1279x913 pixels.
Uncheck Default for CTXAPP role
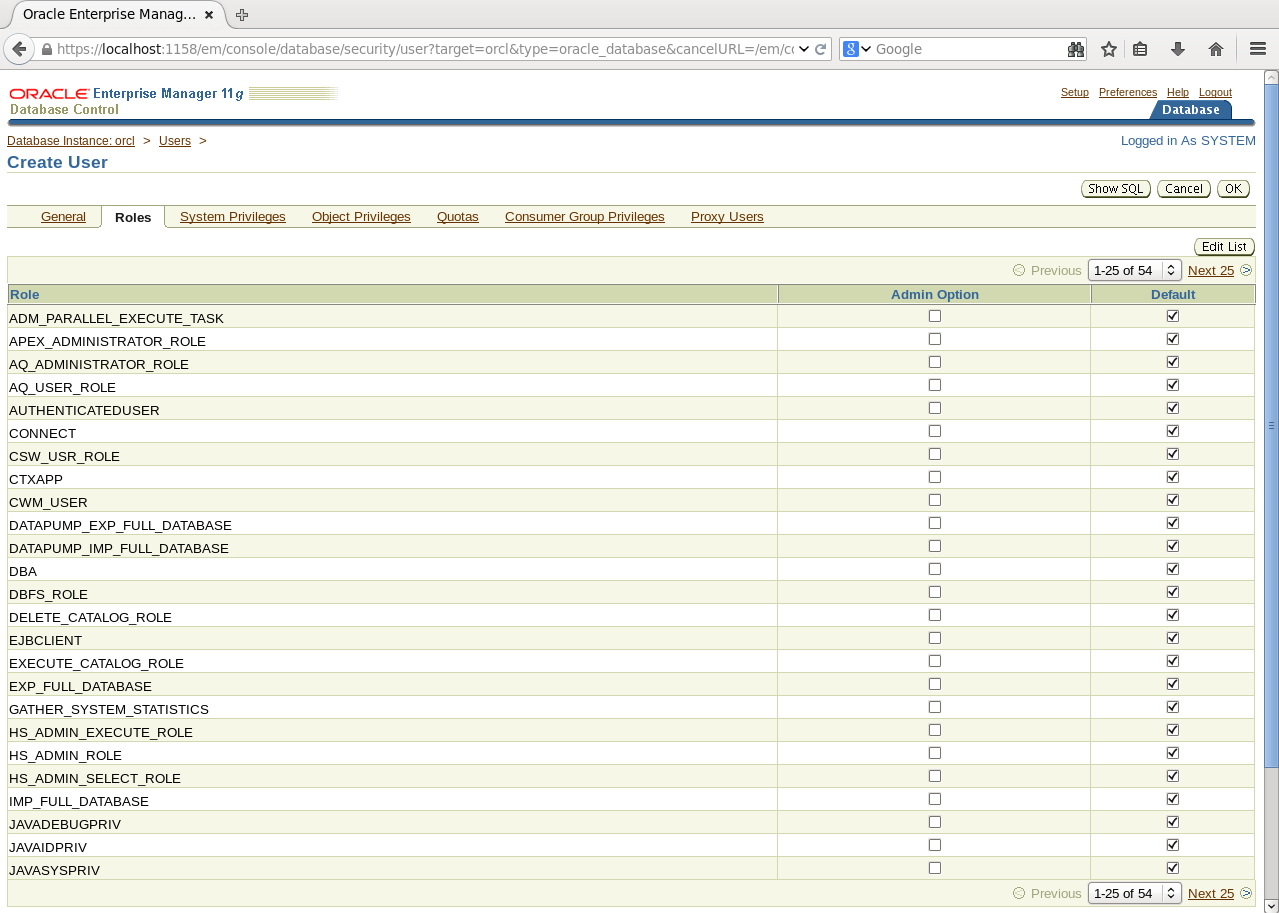click(1173, 477)
